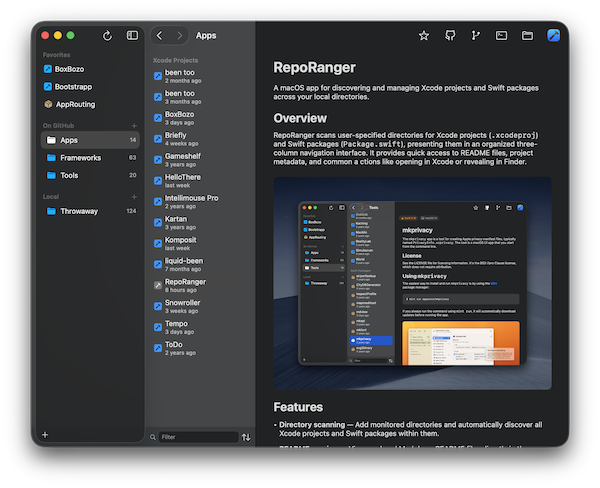The height and width of the screenshot is (488, 600).
Task: Toggle the sidebar visibility
Action: tap(132, 36)
